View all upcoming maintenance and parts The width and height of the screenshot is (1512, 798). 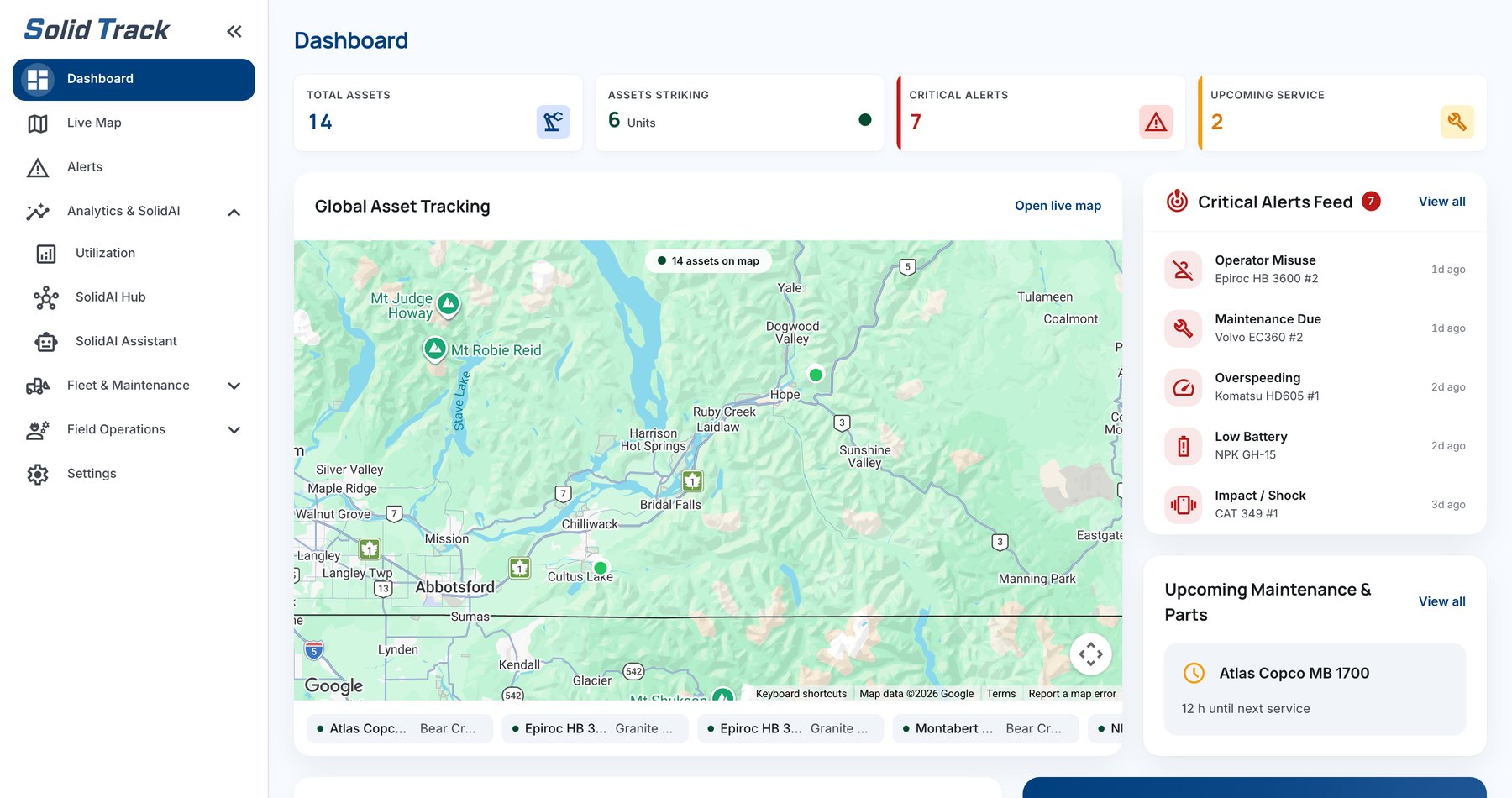coord(1441,601)
